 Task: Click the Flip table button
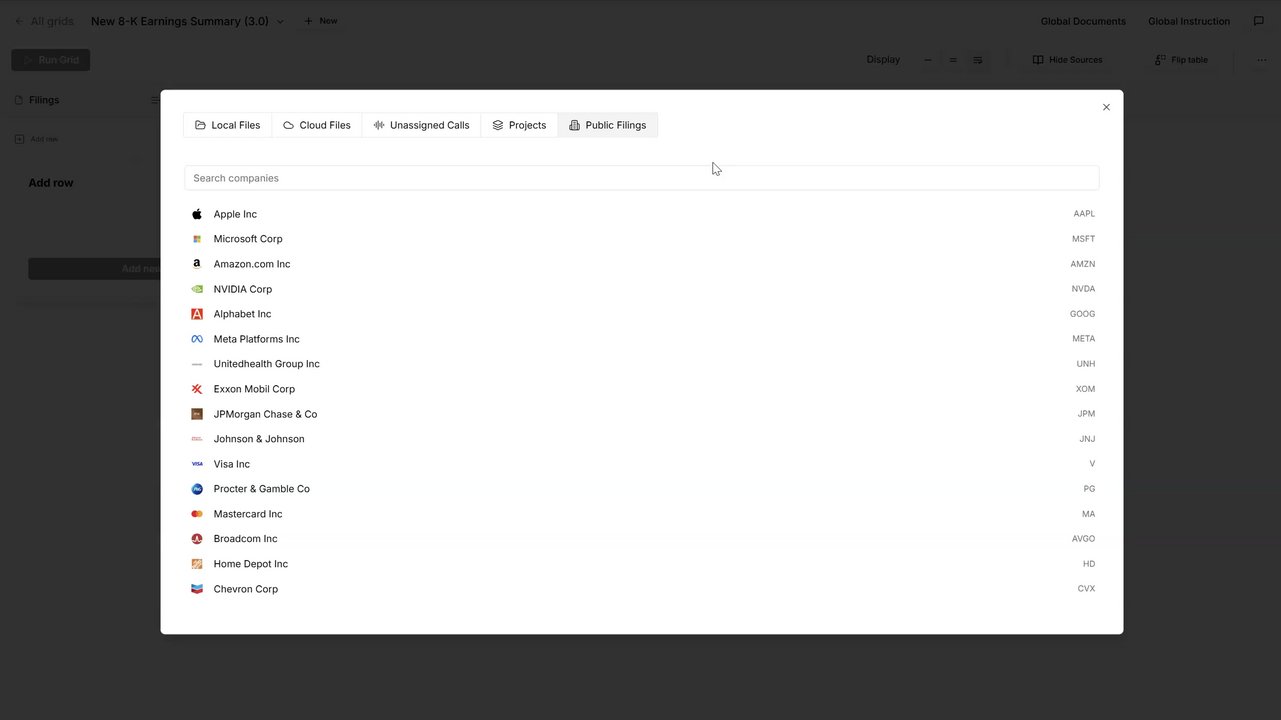click(1181, 60)
